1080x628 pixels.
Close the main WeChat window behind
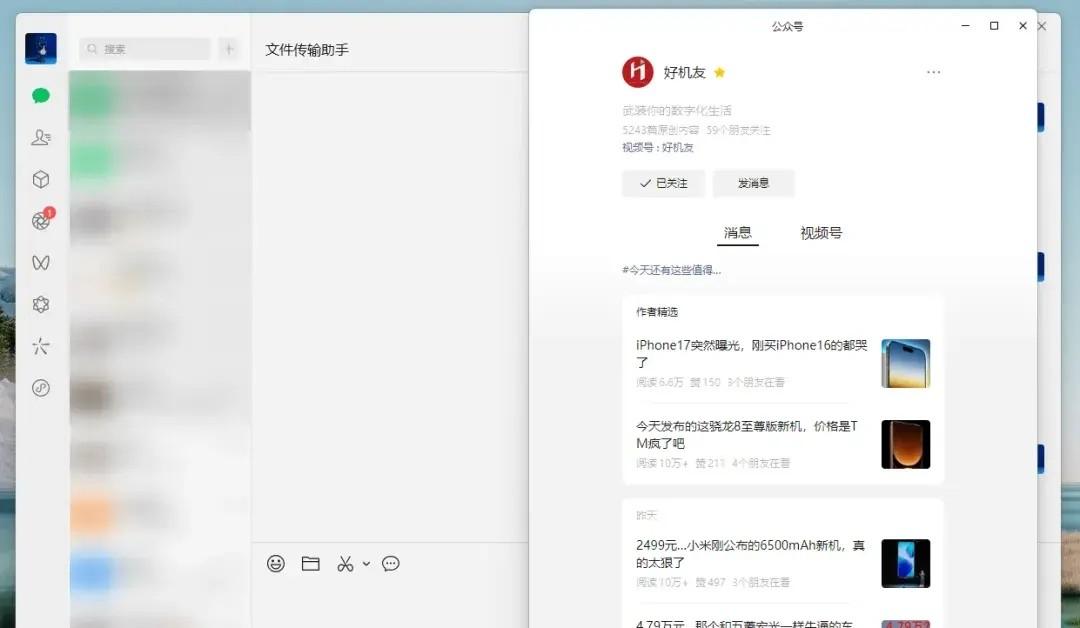tap(1043, 26)
